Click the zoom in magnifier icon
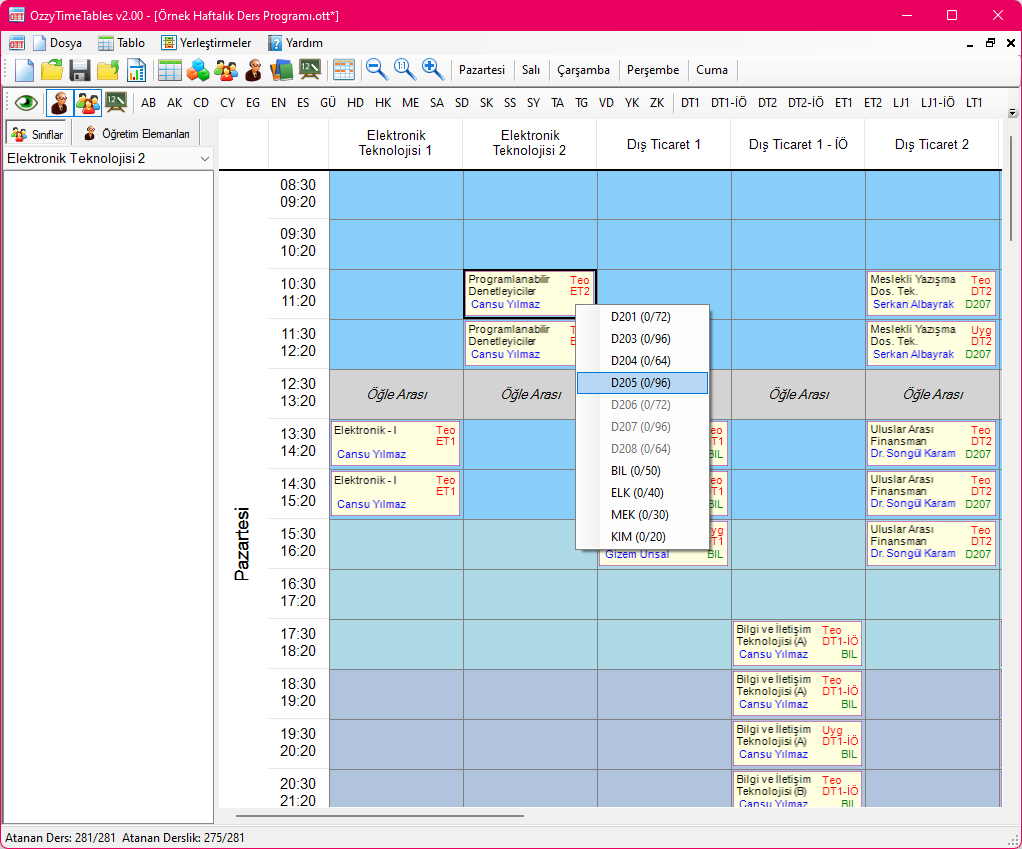 coord(433,69)
